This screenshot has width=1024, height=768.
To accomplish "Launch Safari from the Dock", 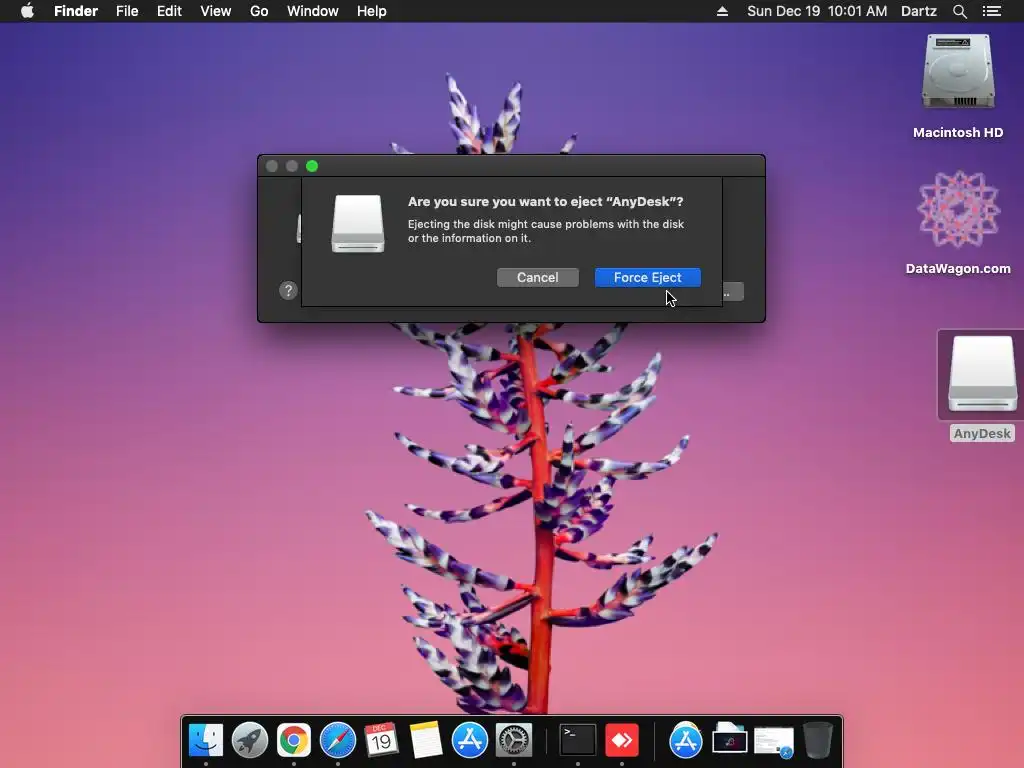I will click(x=338, y=741).
